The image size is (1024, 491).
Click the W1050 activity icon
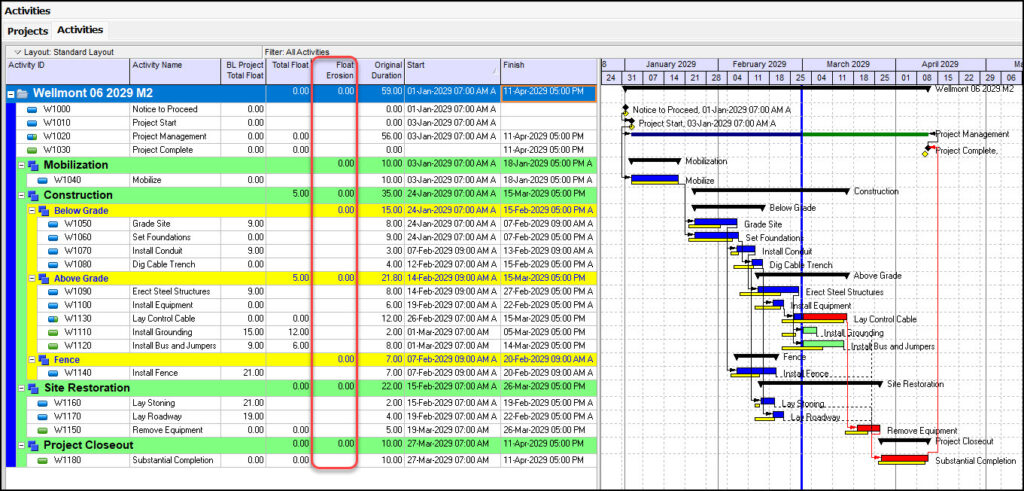(53, 224)
